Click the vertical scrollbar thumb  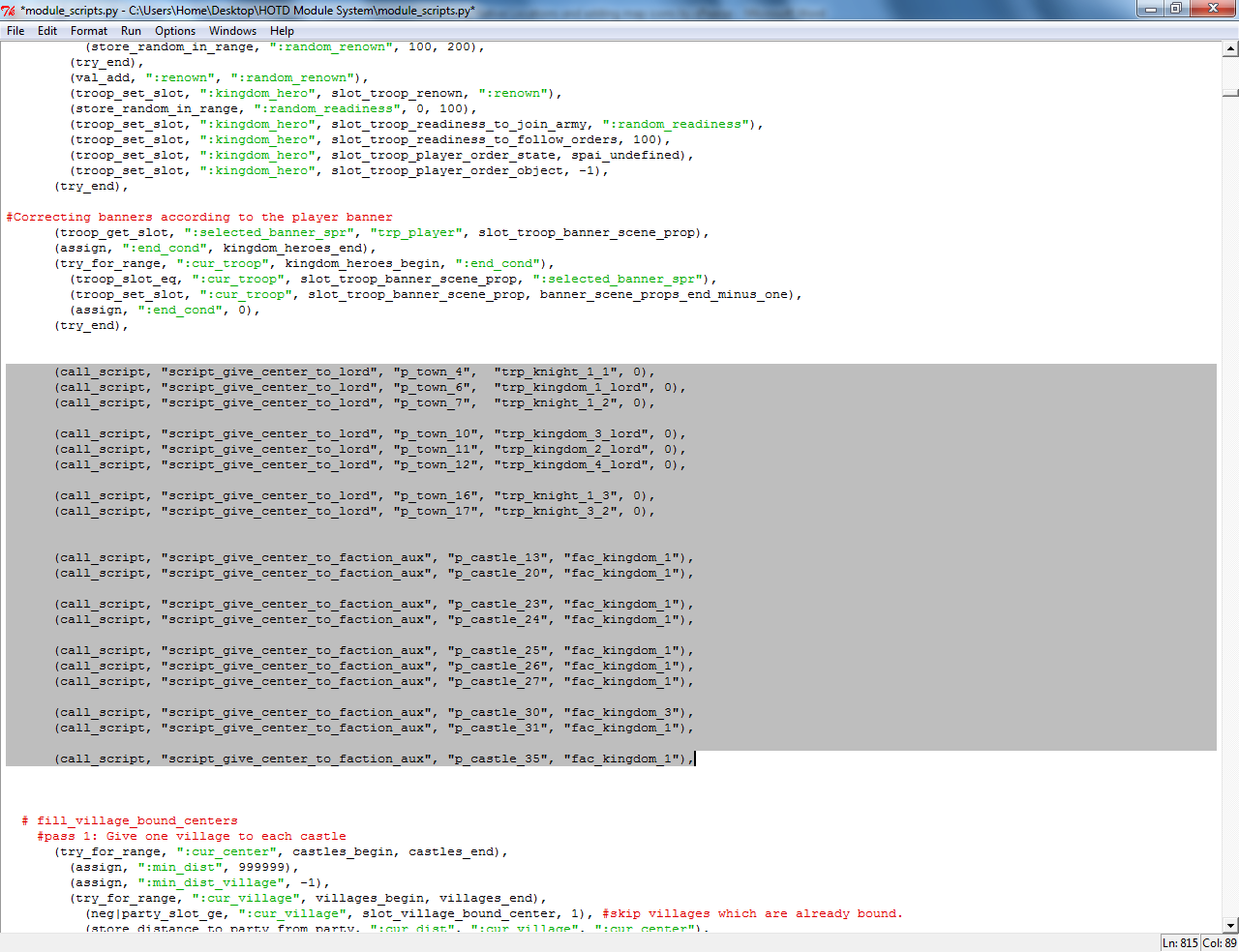pos(1230,93)
